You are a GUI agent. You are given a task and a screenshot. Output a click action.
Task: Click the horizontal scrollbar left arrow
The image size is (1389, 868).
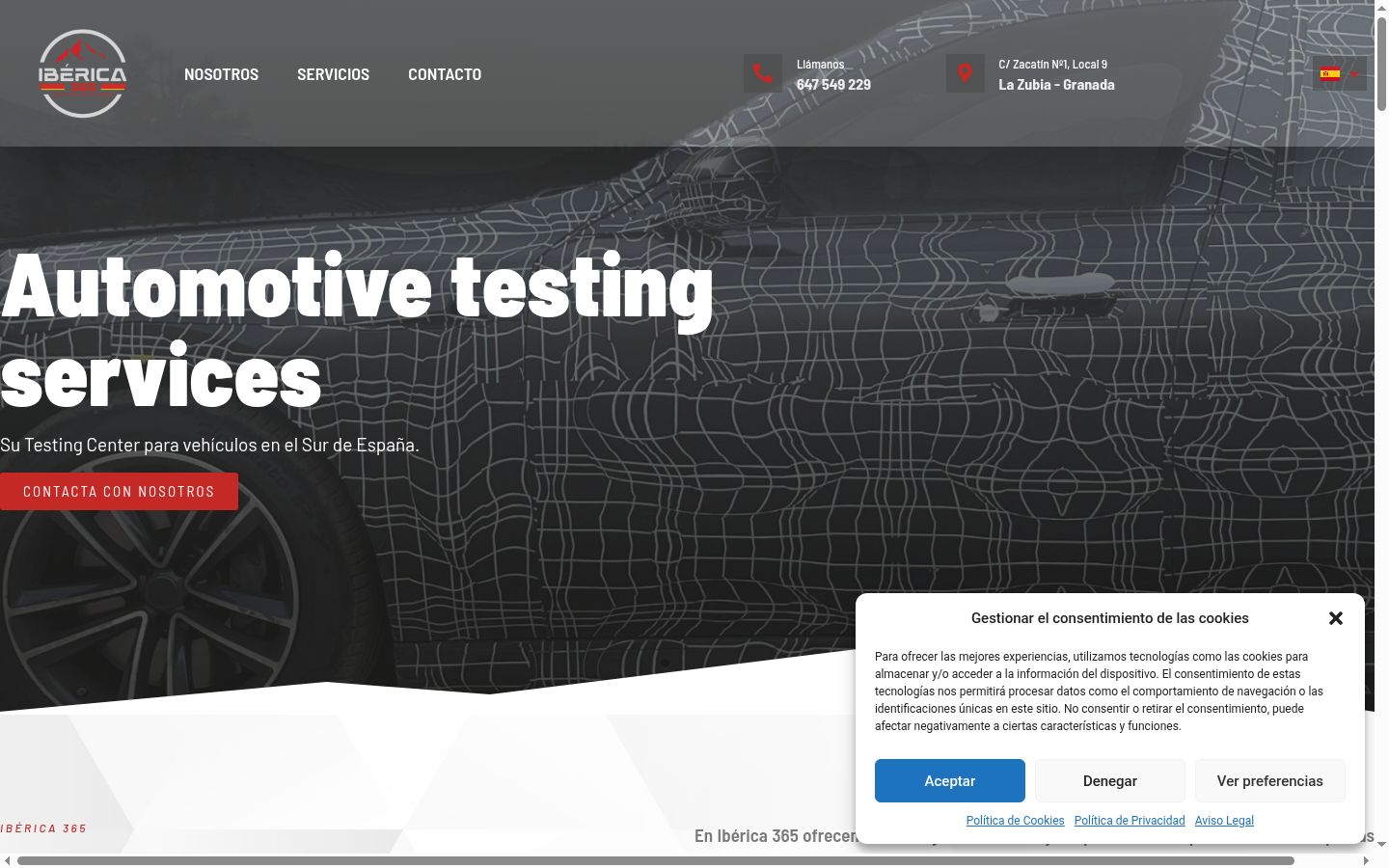[x=7, y=860]
